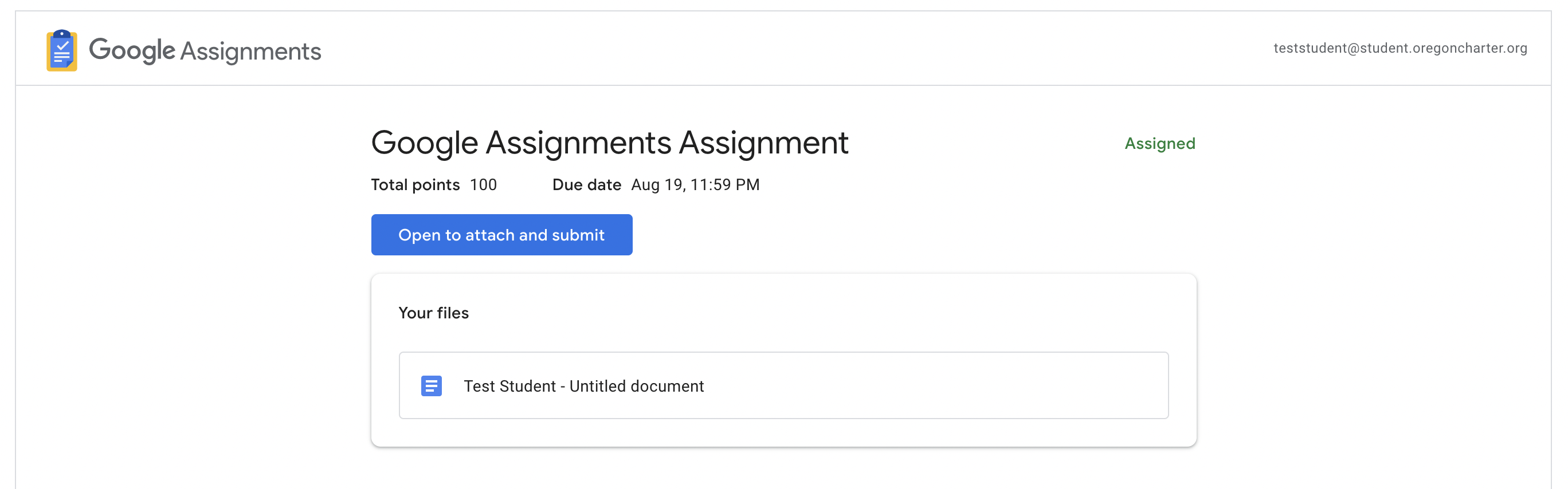The width and height of the screenshot is (1568, 489).
Task: Click the Assignments label next to the logo
Action: click(x=252, y=51)
